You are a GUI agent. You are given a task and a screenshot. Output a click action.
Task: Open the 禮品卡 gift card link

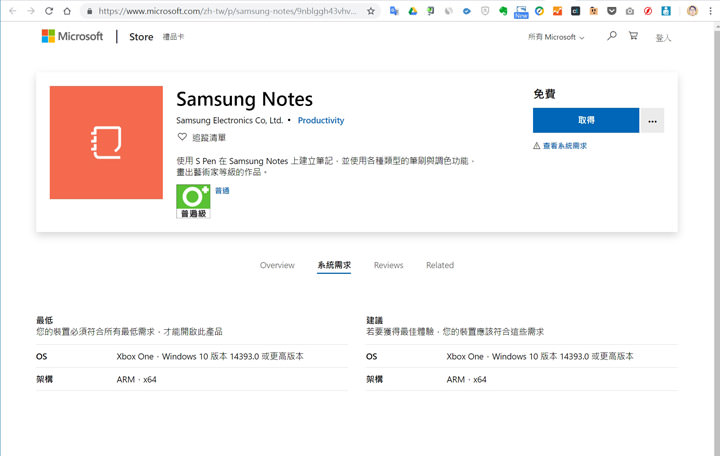[173, 37]
